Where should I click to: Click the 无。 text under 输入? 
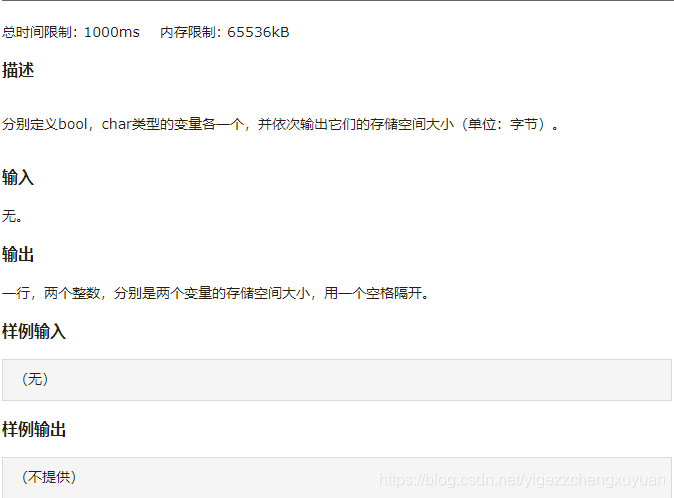(12, 216)
